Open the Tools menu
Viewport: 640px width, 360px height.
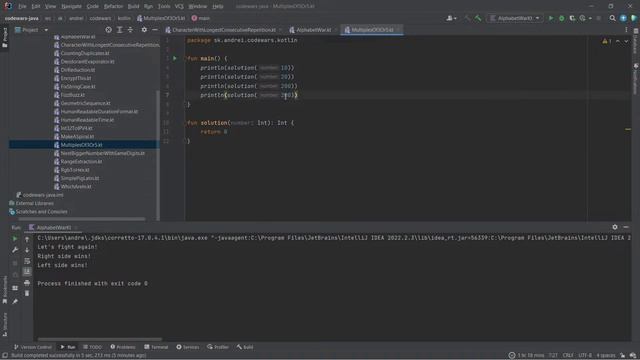(164, 7)
